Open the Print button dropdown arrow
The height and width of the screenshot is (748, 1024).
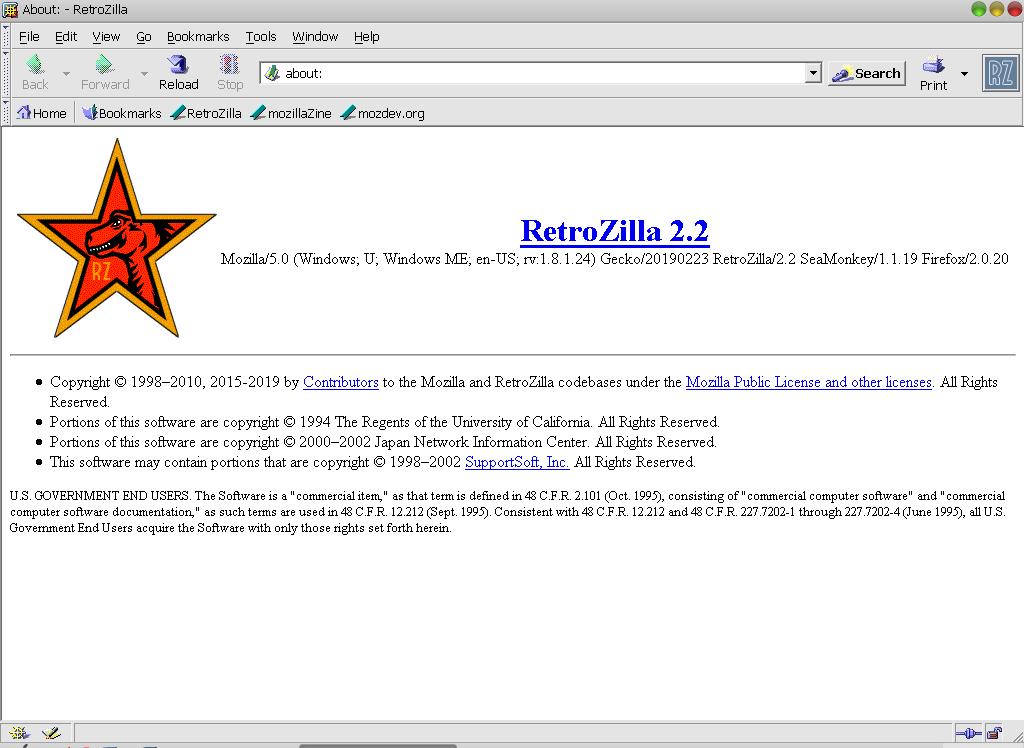(963, 72)
